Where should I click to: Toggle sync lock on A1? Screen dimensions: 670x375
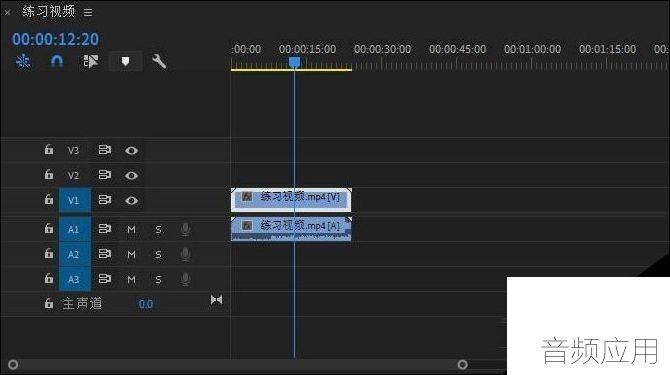click(105, 229)
